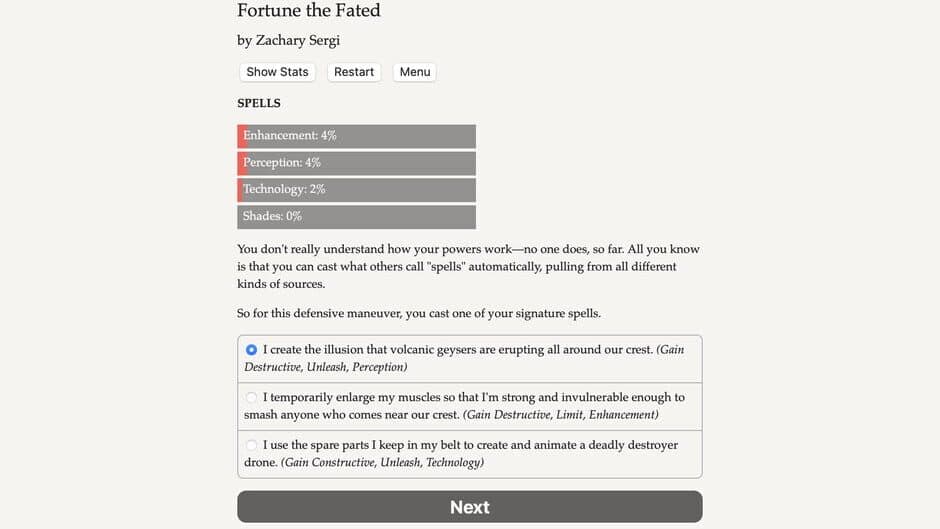Click the SPELLS section heading

click(x=259, y=103)
